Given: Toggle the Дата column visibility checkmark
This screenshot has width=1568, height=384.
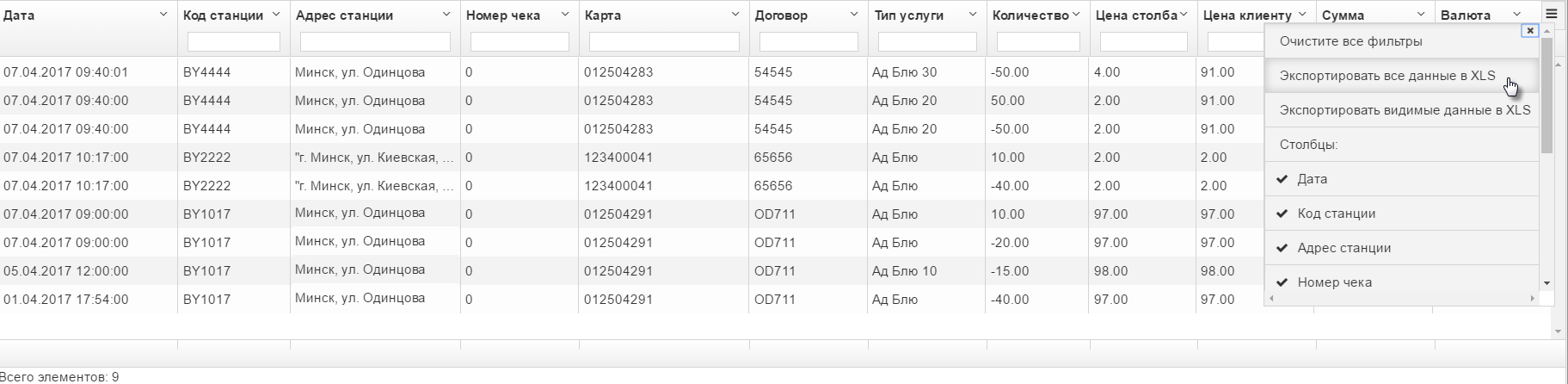Looking at the screenshot, I should pyautogui.click(x=1282, y=179).
